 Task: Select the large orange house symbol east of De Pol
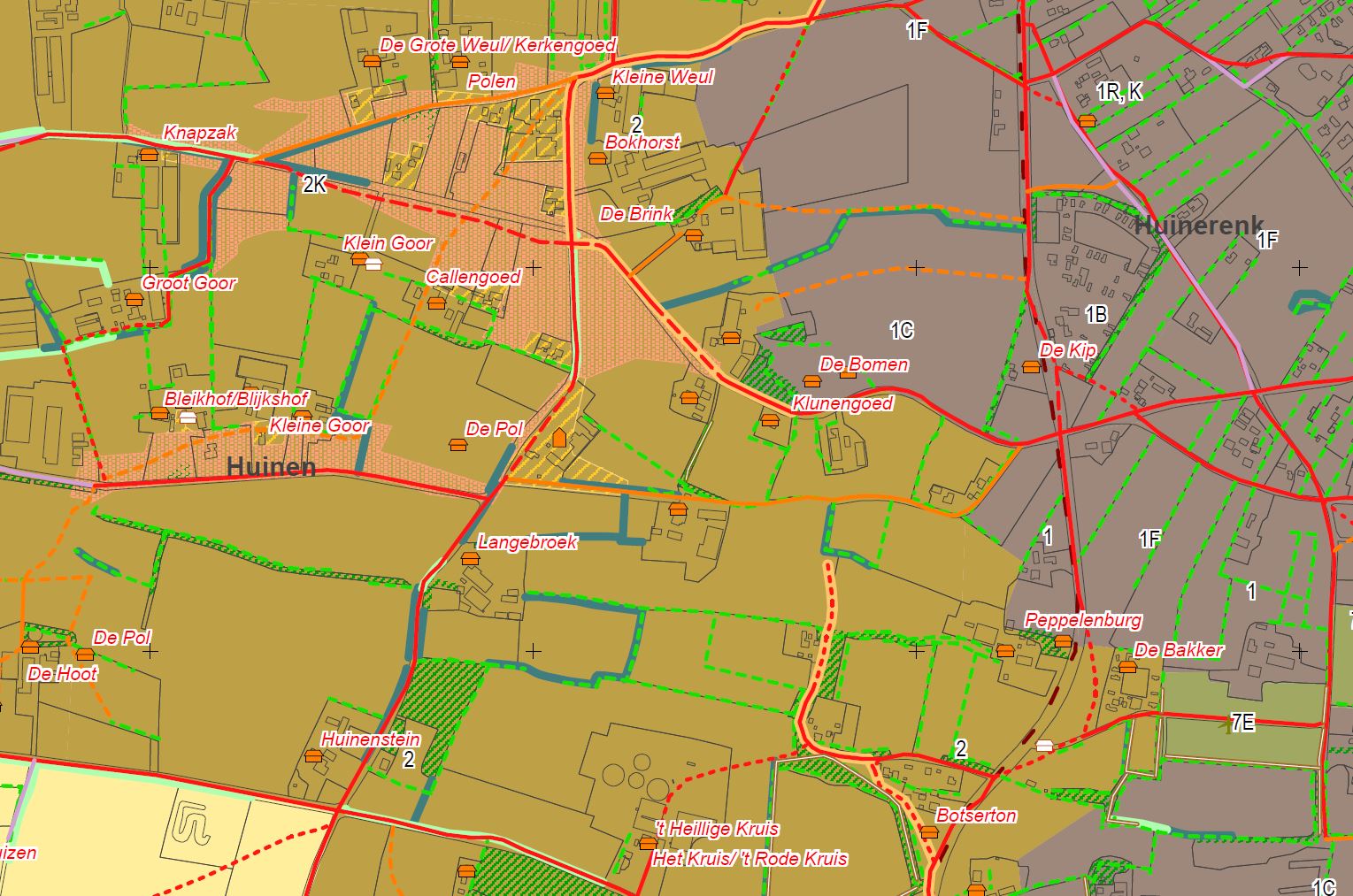tap(559, 438)
